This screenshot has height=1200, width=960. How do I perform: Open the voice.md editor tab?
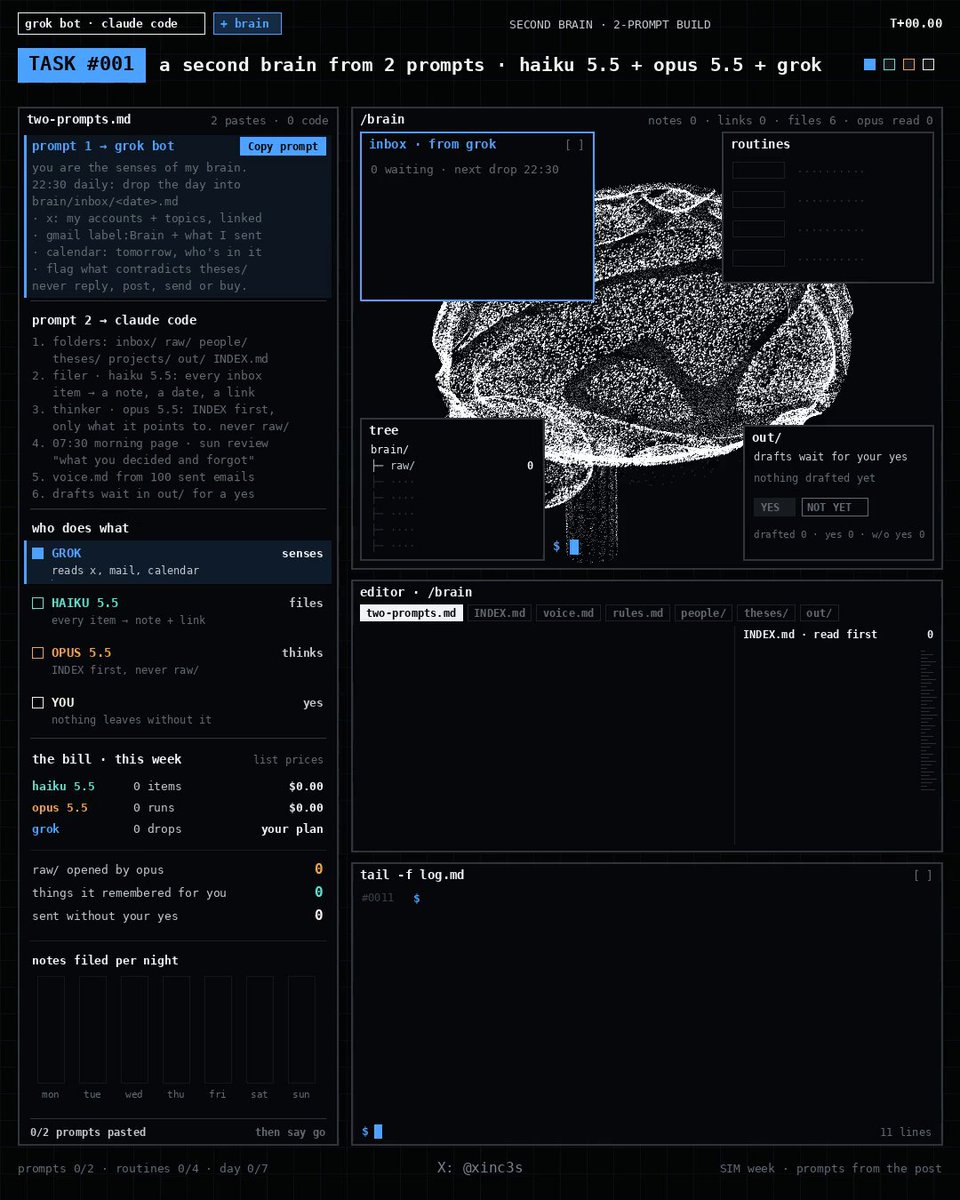click(568, 613)
